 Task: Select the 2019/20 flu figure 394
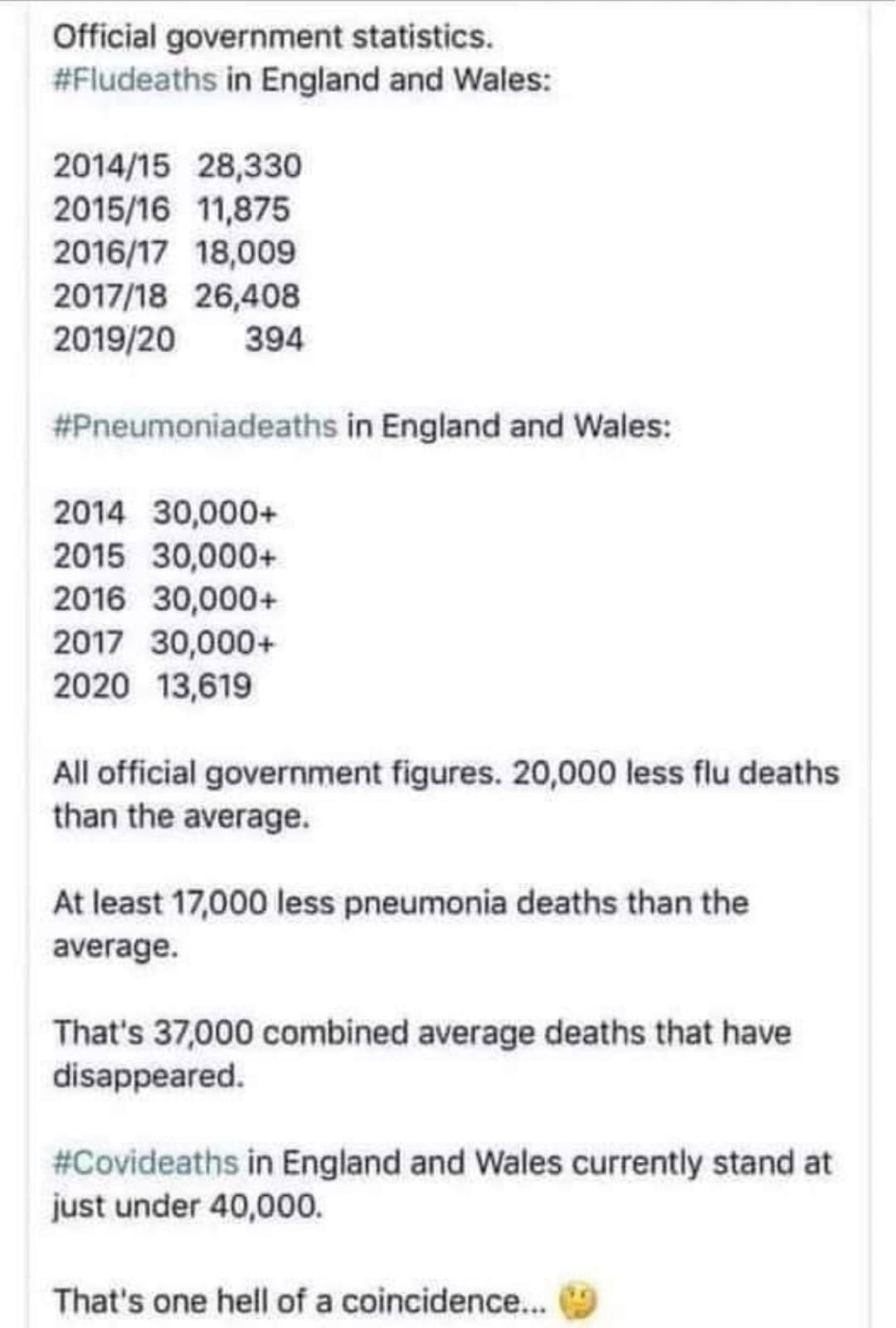pyautogui.click(x=274, y=339)
